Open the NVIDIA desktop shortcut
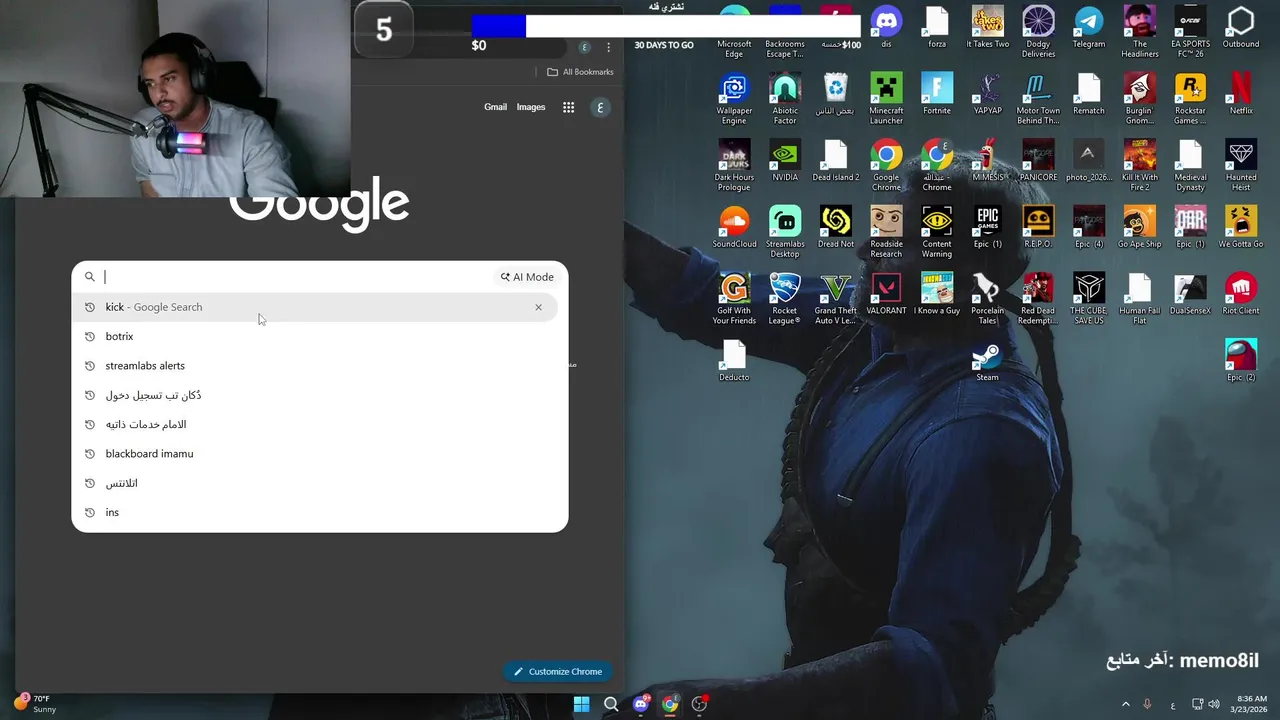This screenshot has height=720, width=1280. [785, 160]
